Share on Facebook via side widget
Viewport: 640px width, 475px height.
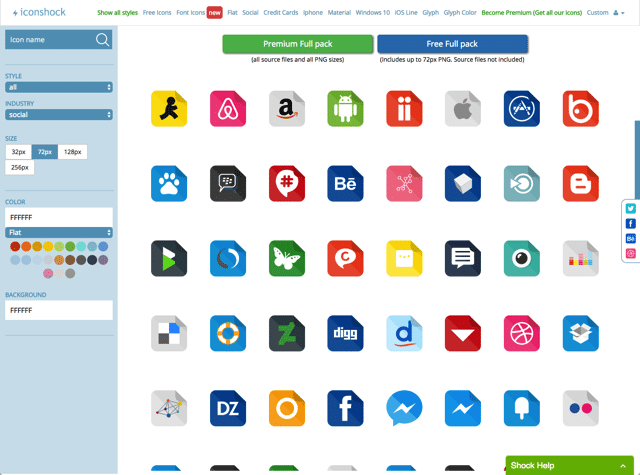coord(631,224)
